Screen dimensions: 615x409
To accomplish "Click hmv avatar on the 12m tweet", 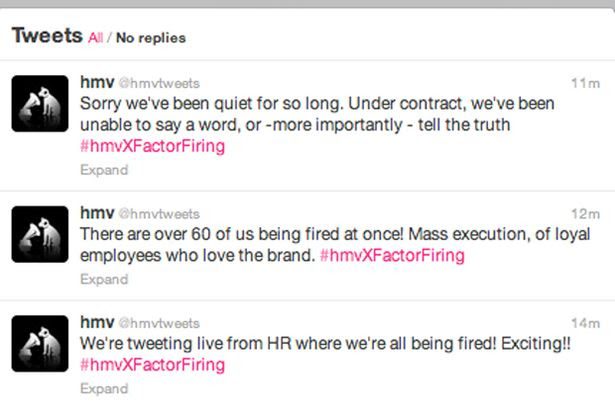I will (40, 234).
